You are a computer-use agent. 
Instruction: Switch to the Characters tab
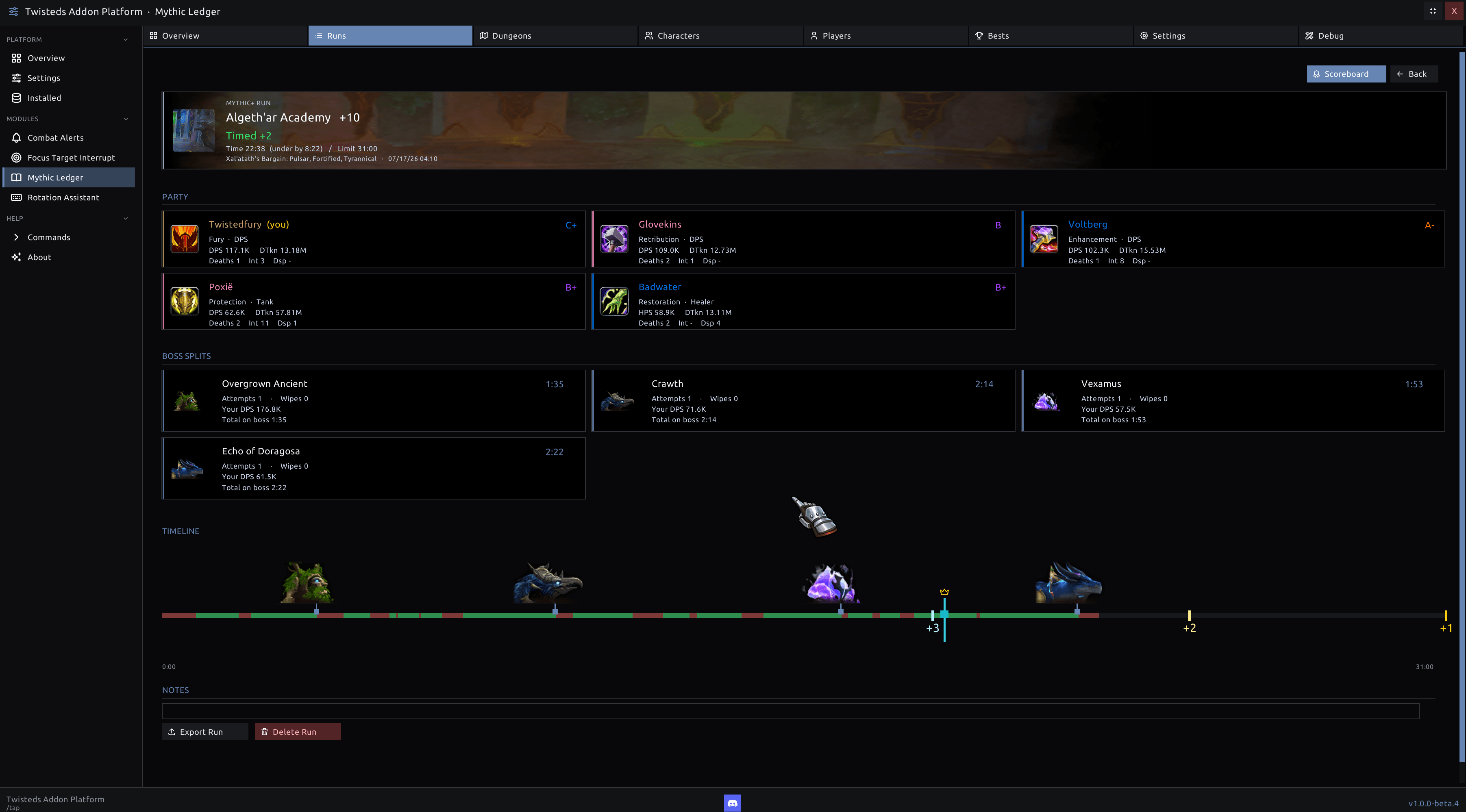tap(720, 35)
